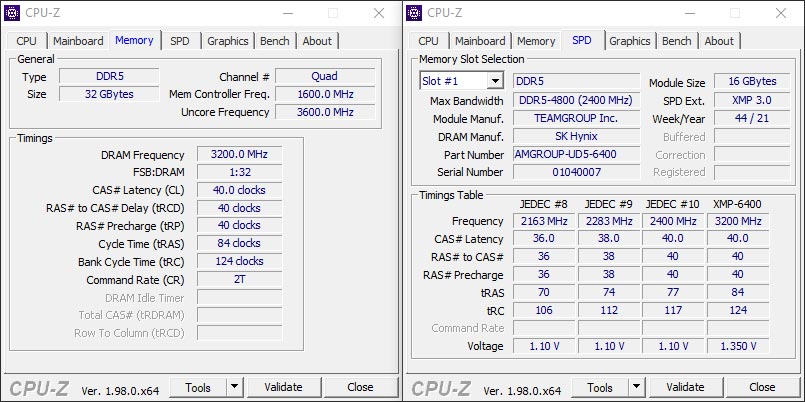Screen dimensions: 805x402
Task: Minimize the left CPU-Z window
Action: coord(288,13)
